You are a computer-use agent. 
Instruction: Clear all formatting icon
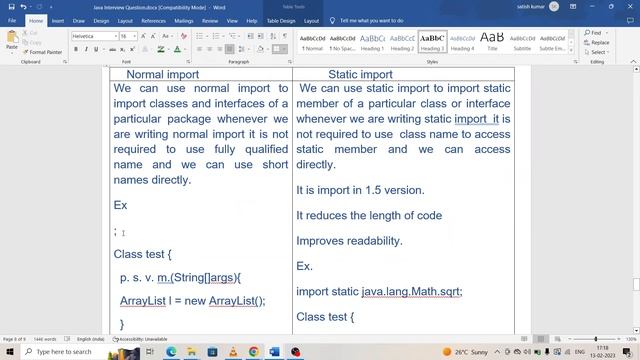184,36
